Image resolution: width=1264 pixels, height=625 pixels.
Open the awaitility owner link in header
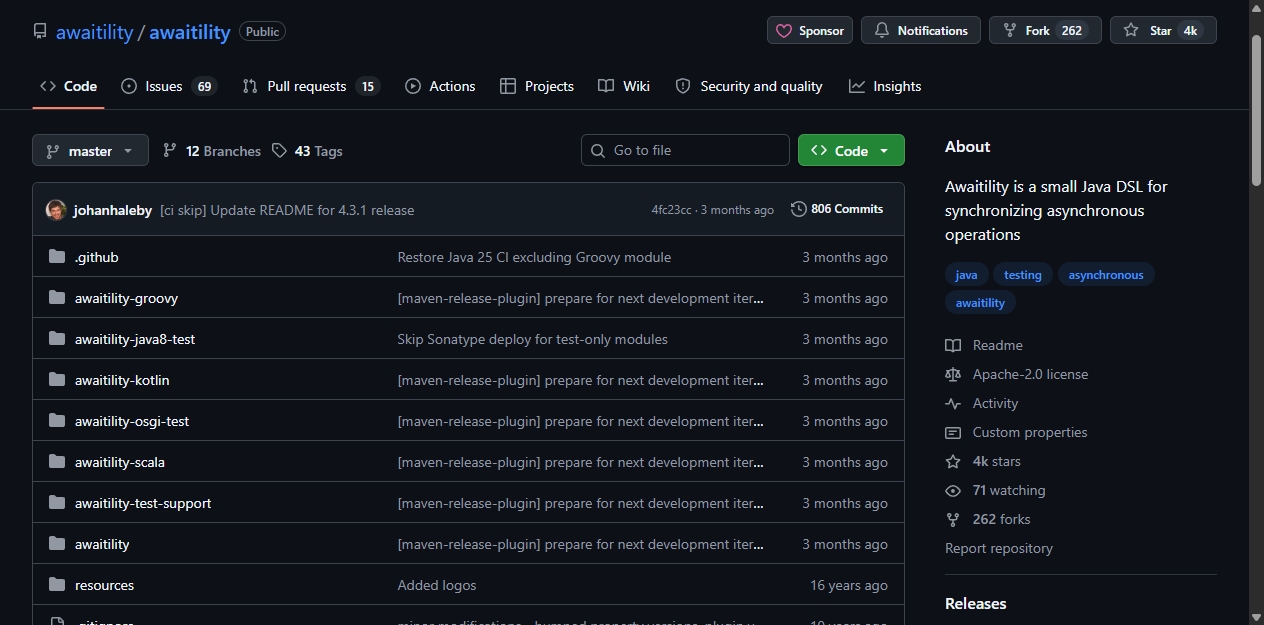point(94,32)
